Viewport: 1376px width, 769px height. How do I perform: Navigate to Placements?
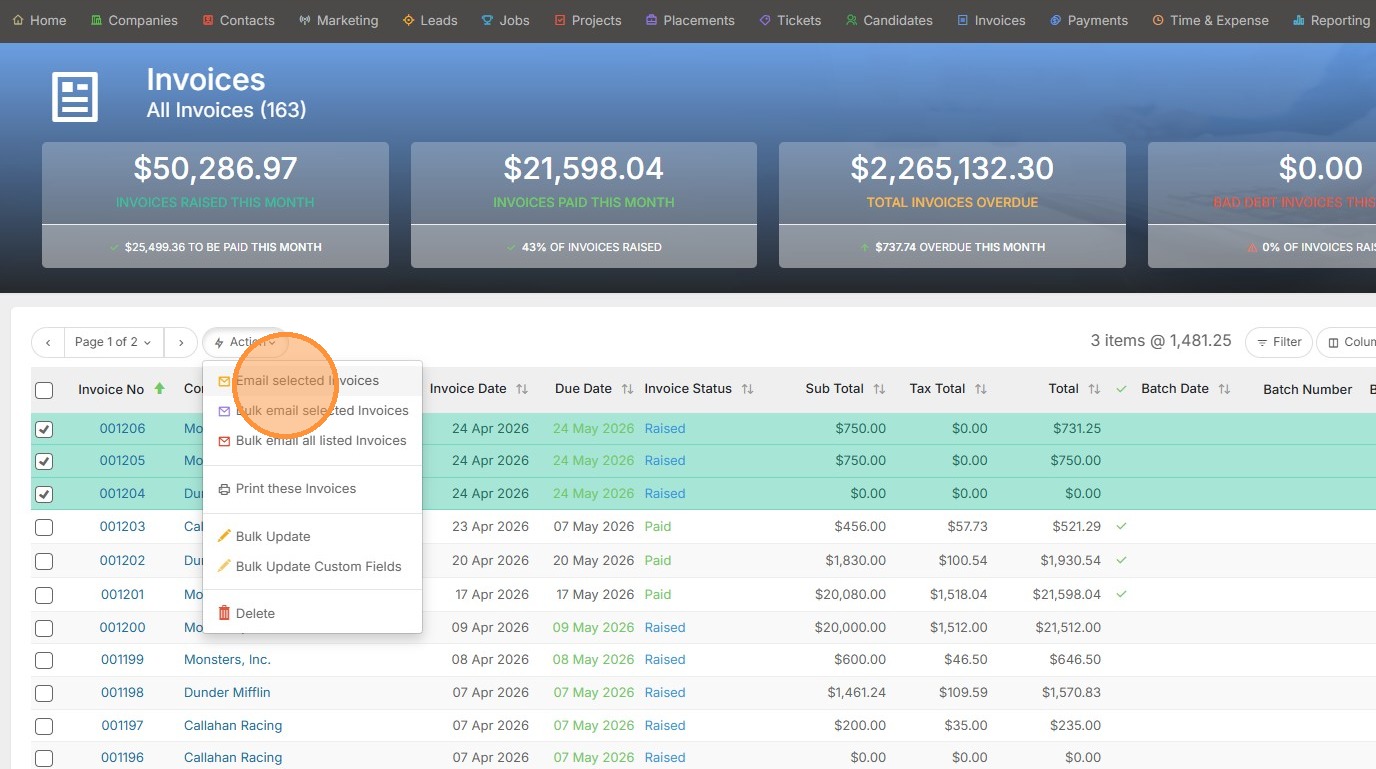[x=690, y=20]
